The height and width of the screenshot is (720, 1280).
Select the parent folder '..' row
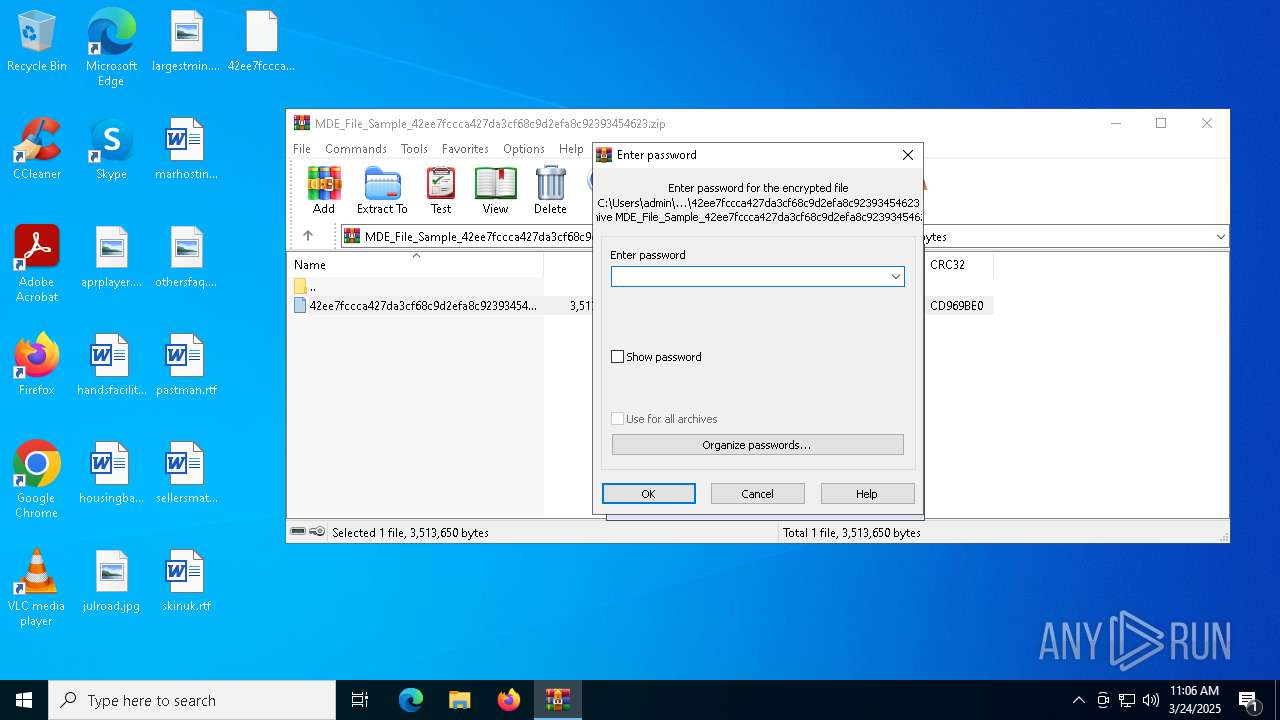[415, 286]
